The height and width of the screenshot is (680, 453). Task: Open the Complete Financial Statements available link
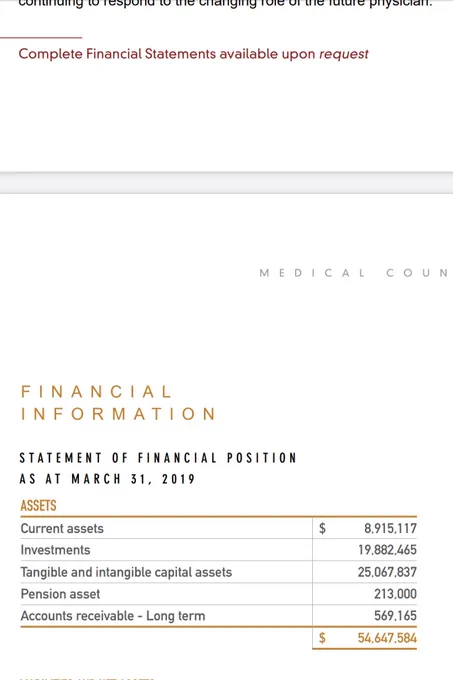193,54
